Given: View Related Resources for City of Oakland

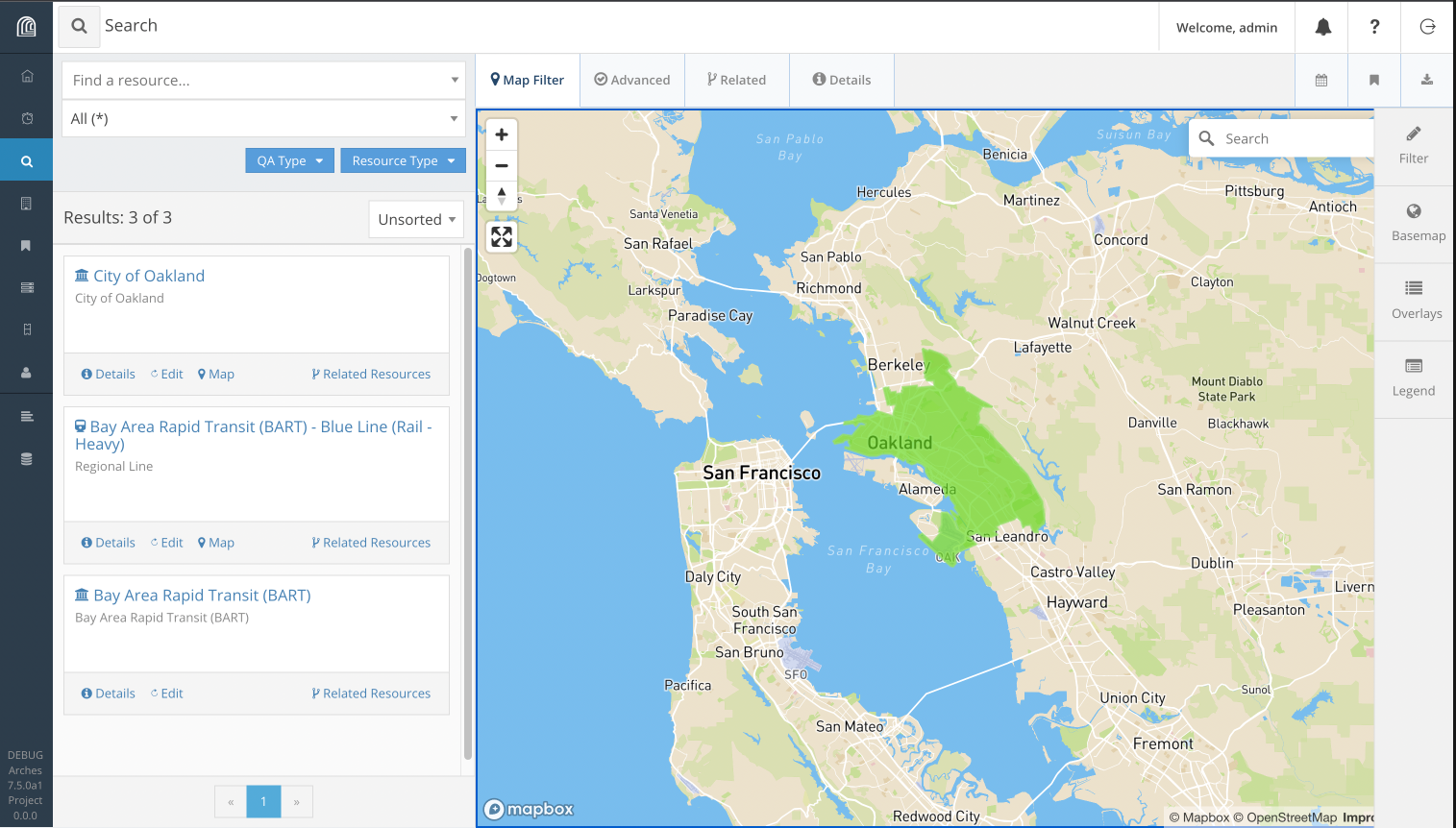Looking at the screenshot, I should (x=371, y=375).
